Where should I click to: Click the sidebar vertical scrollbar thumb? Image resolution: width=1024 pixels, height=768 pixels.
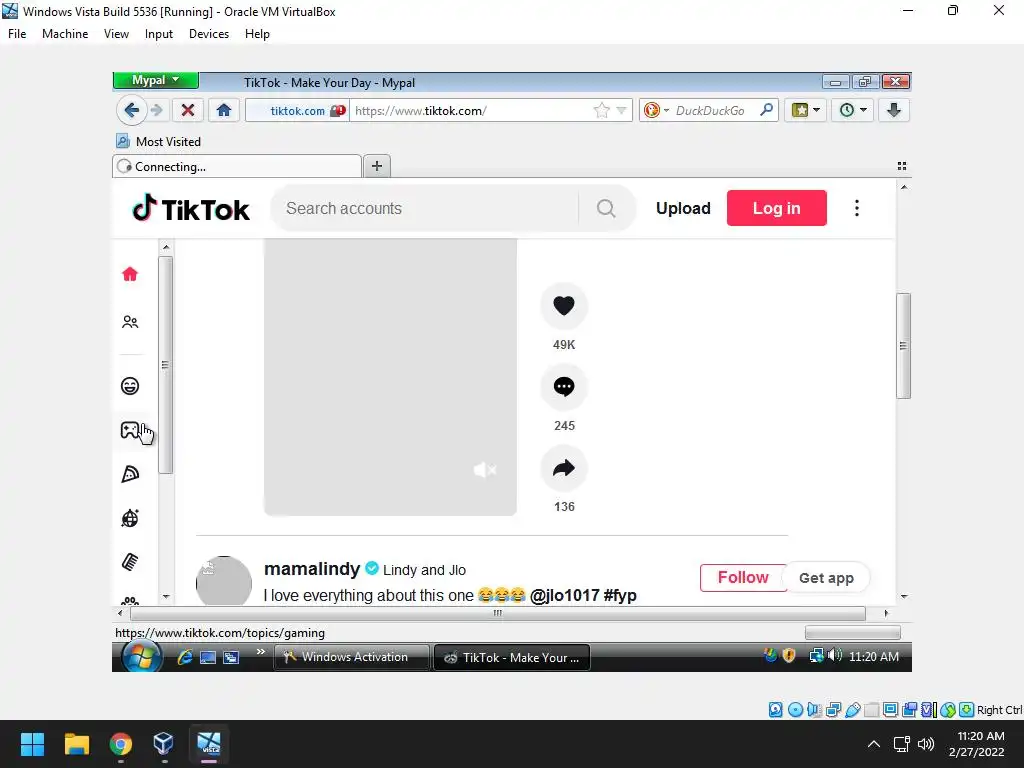click(165, 365)
